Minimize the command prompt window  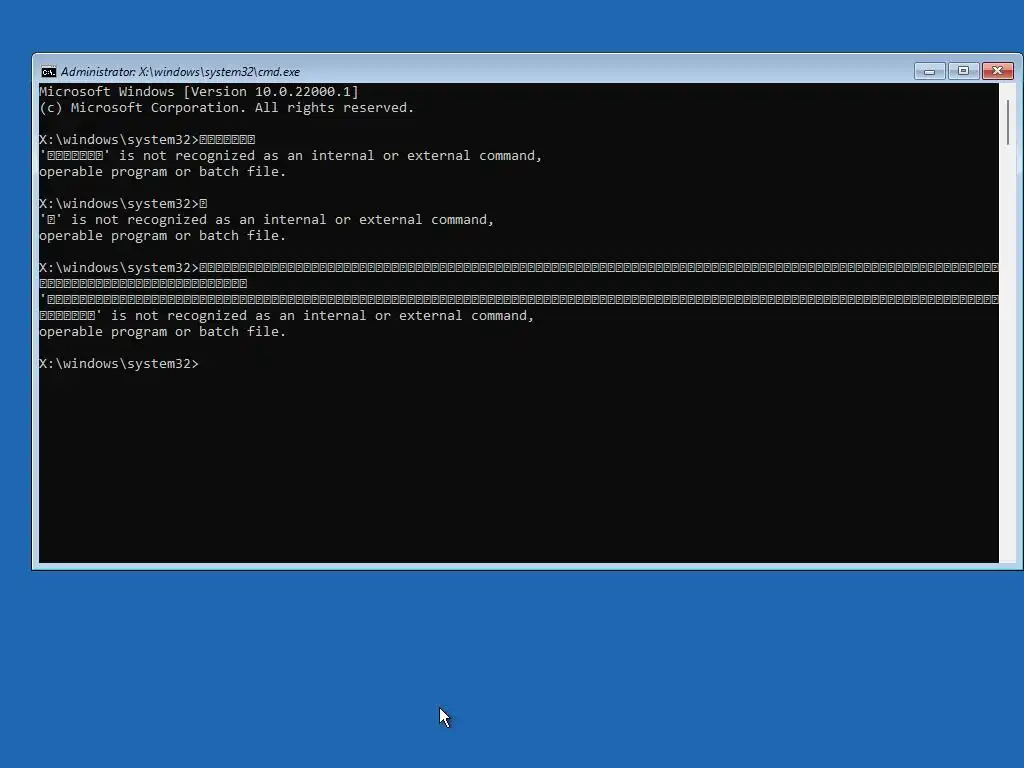(x=930, y=71)
